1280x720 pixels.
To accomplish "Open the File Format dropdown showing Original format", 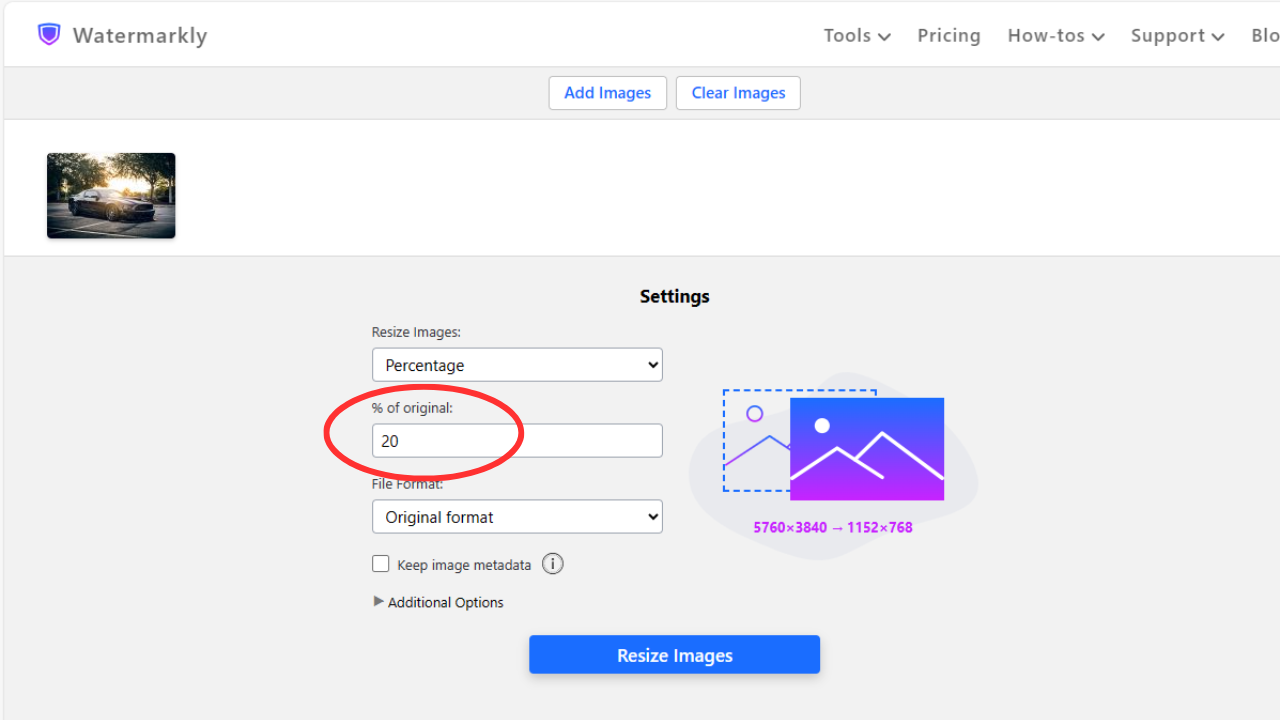I will (x=517, y=517).
